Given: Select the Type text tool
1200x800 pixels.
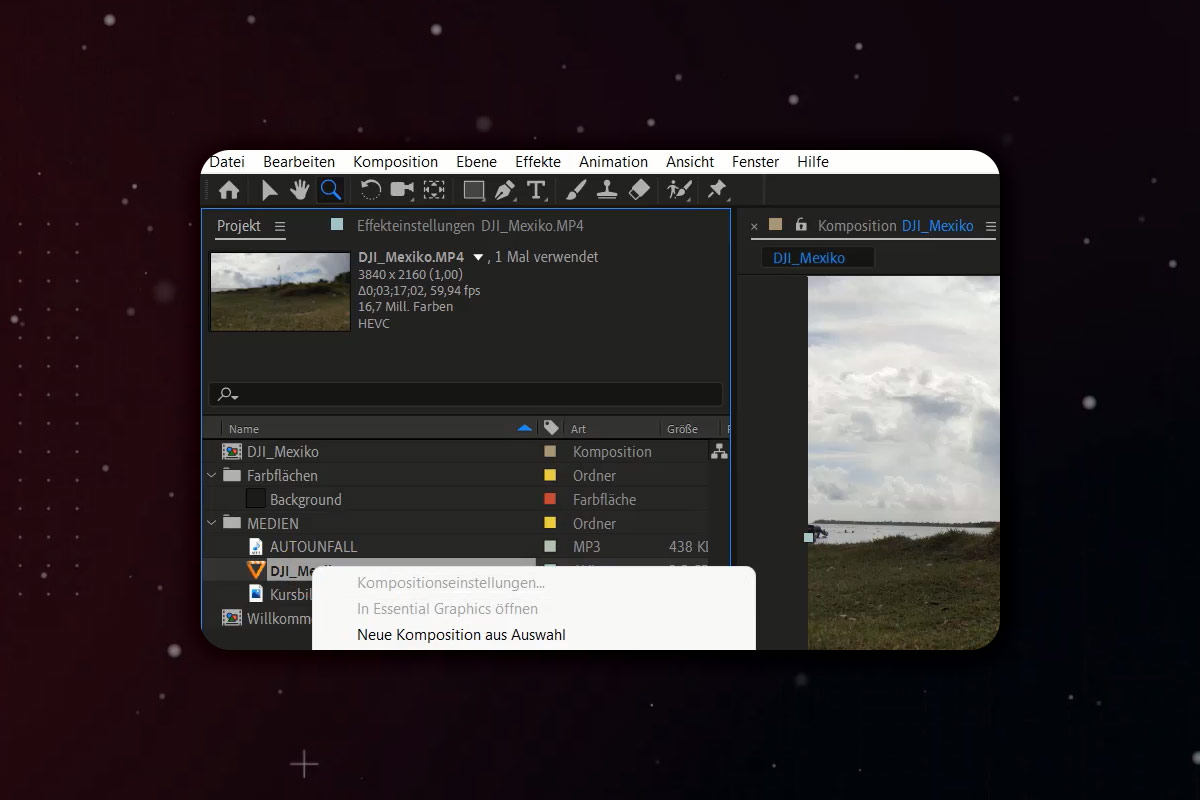Looking at the screenshot, I should pos(536,190).
